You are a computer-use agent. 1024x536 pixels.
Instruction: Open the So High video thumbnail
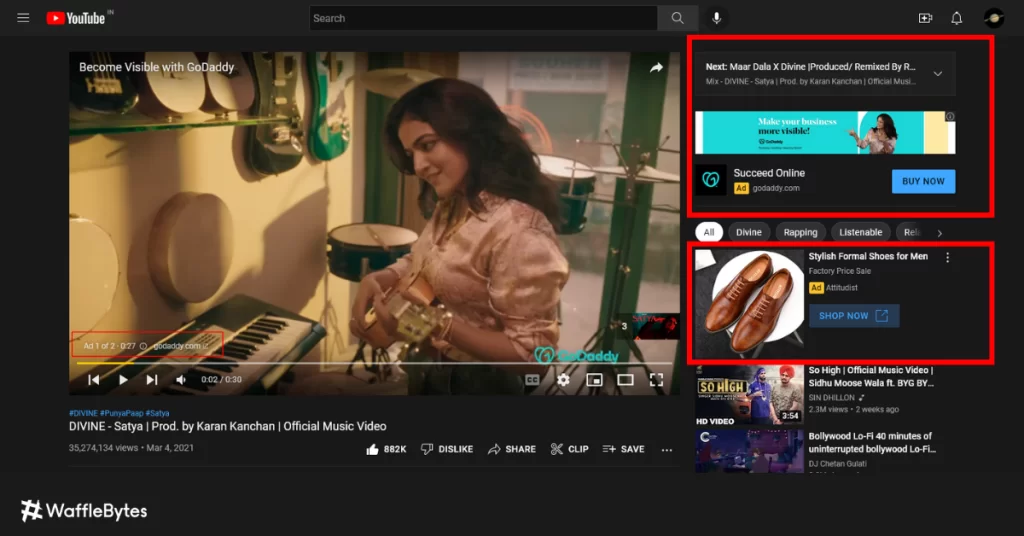point(735,394)
